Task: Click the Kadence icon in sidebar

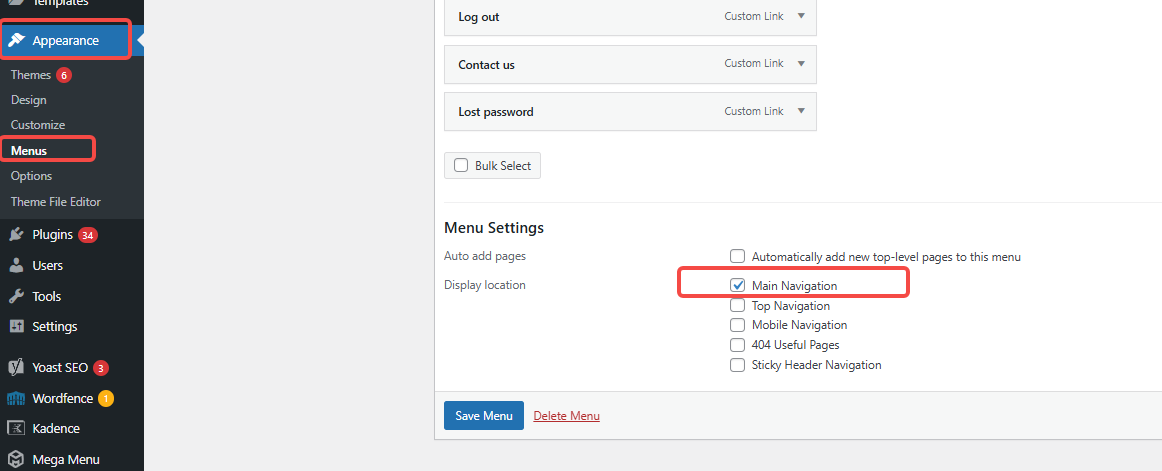Action: [x=16, y=428]
